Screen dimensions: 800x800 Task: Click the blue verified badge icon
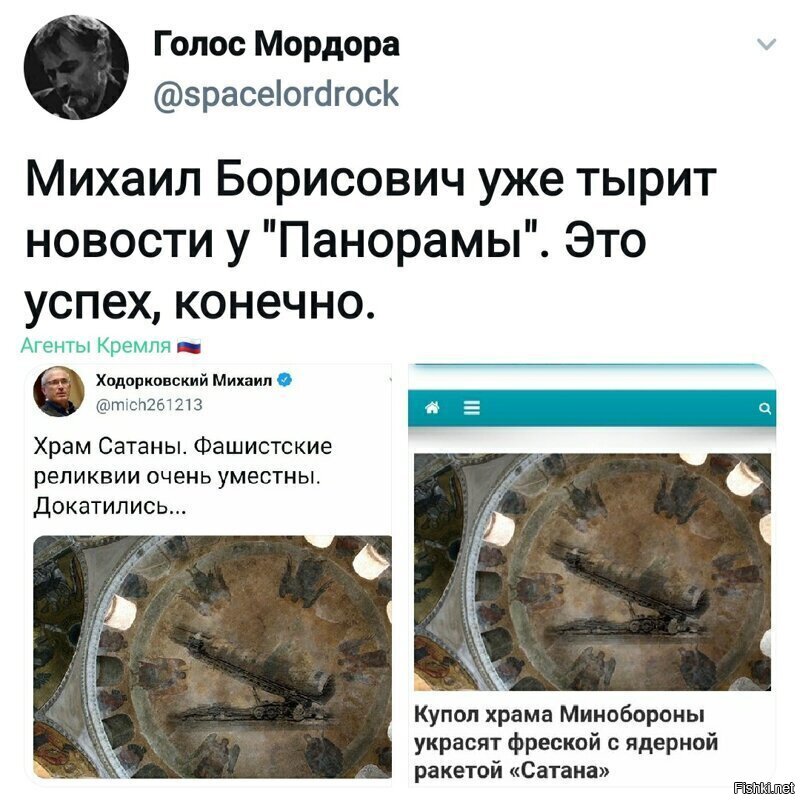click(x=285, y=380)
